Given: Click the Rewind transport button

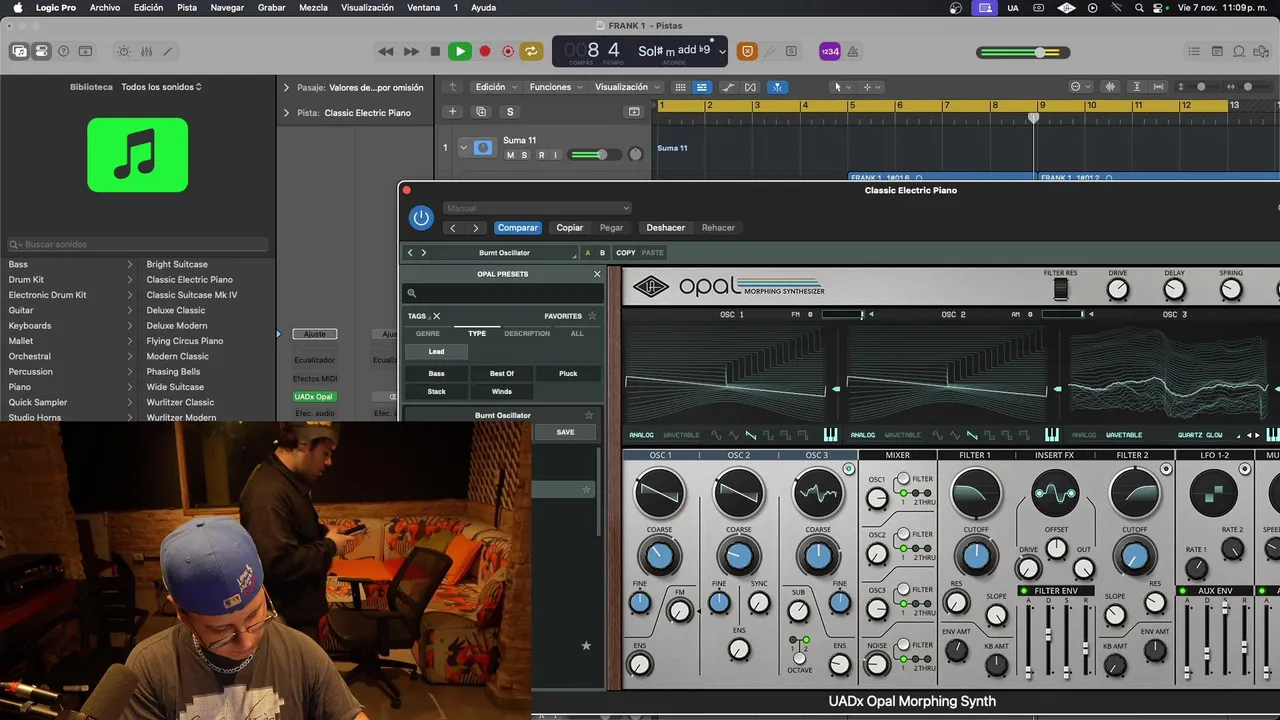Looking at the screenshot, I should click(386, 51).
